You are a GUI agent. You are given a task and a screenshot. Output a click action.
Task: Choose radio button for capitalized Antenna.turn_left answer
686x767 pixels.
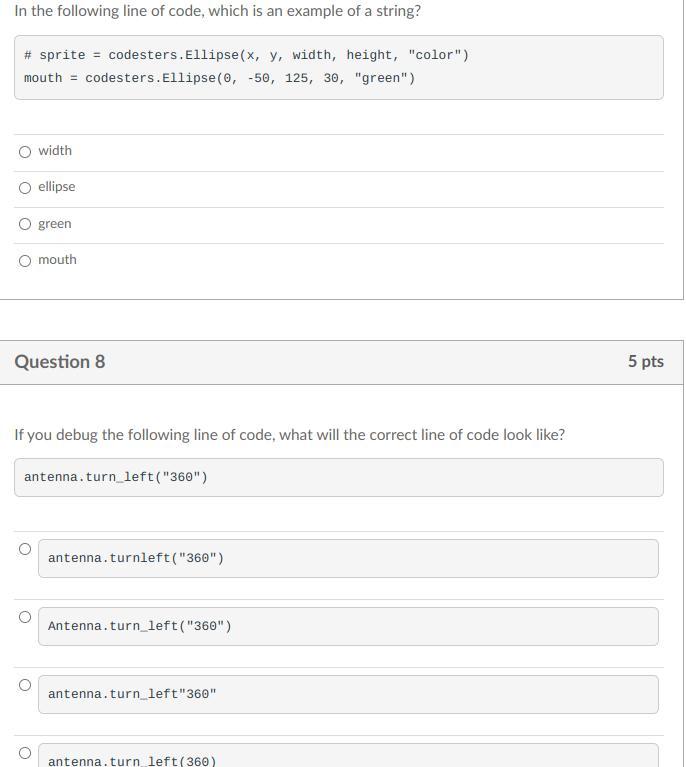25,617
